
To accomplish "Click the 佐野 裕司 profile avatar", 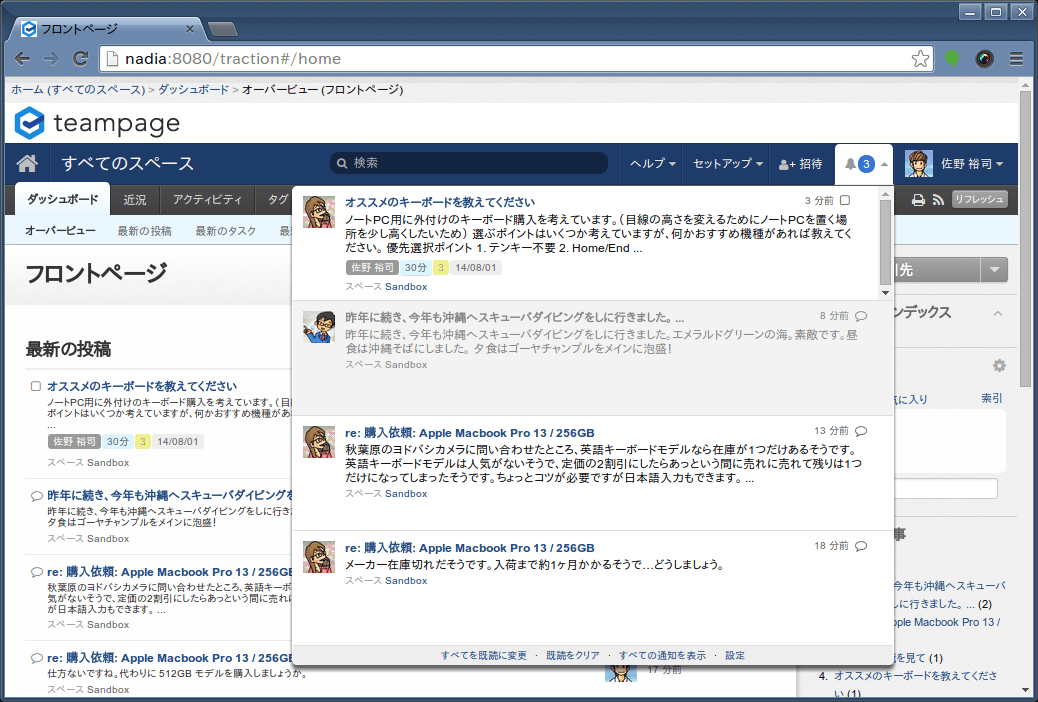I will (x=919, y=164).
